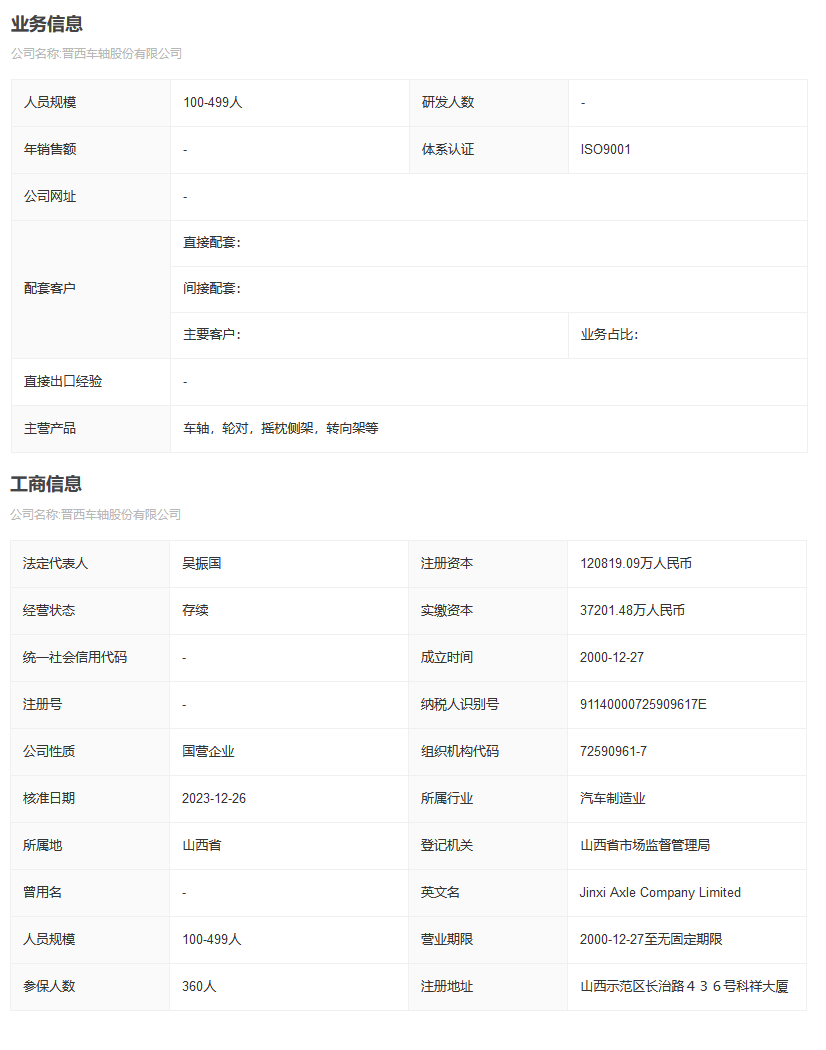Select 100-499人 value in 业务信息 table

coord(213,102)
